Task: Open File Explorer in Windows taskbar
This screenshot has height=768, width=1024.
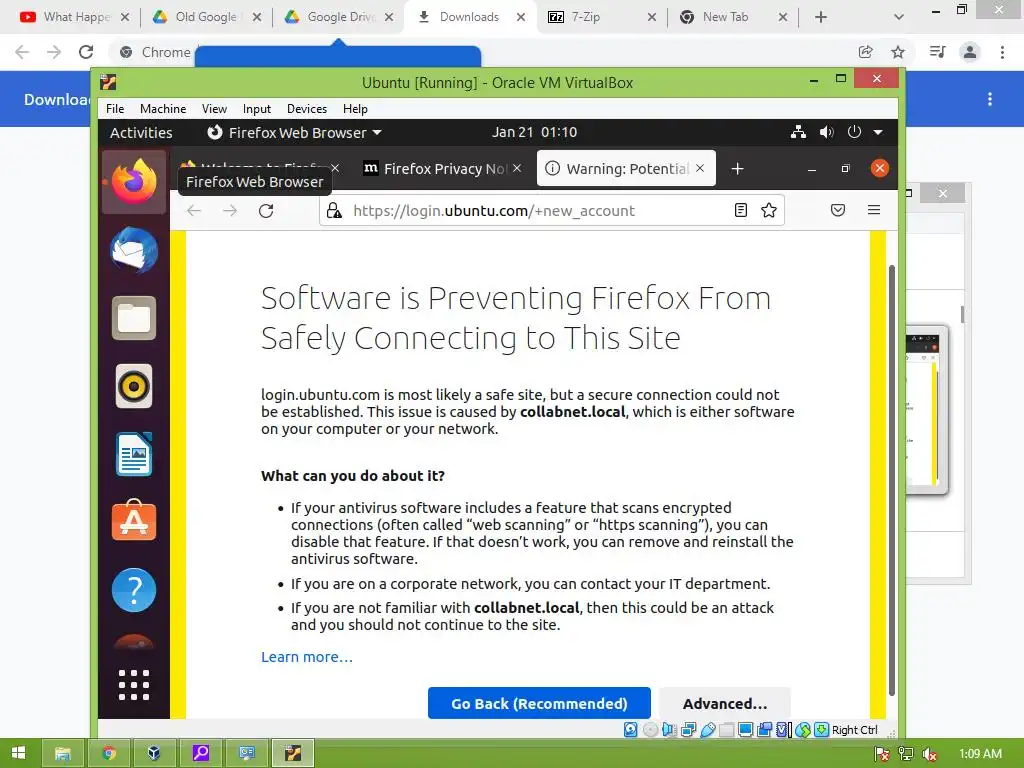Action: (x=62, y=753)
